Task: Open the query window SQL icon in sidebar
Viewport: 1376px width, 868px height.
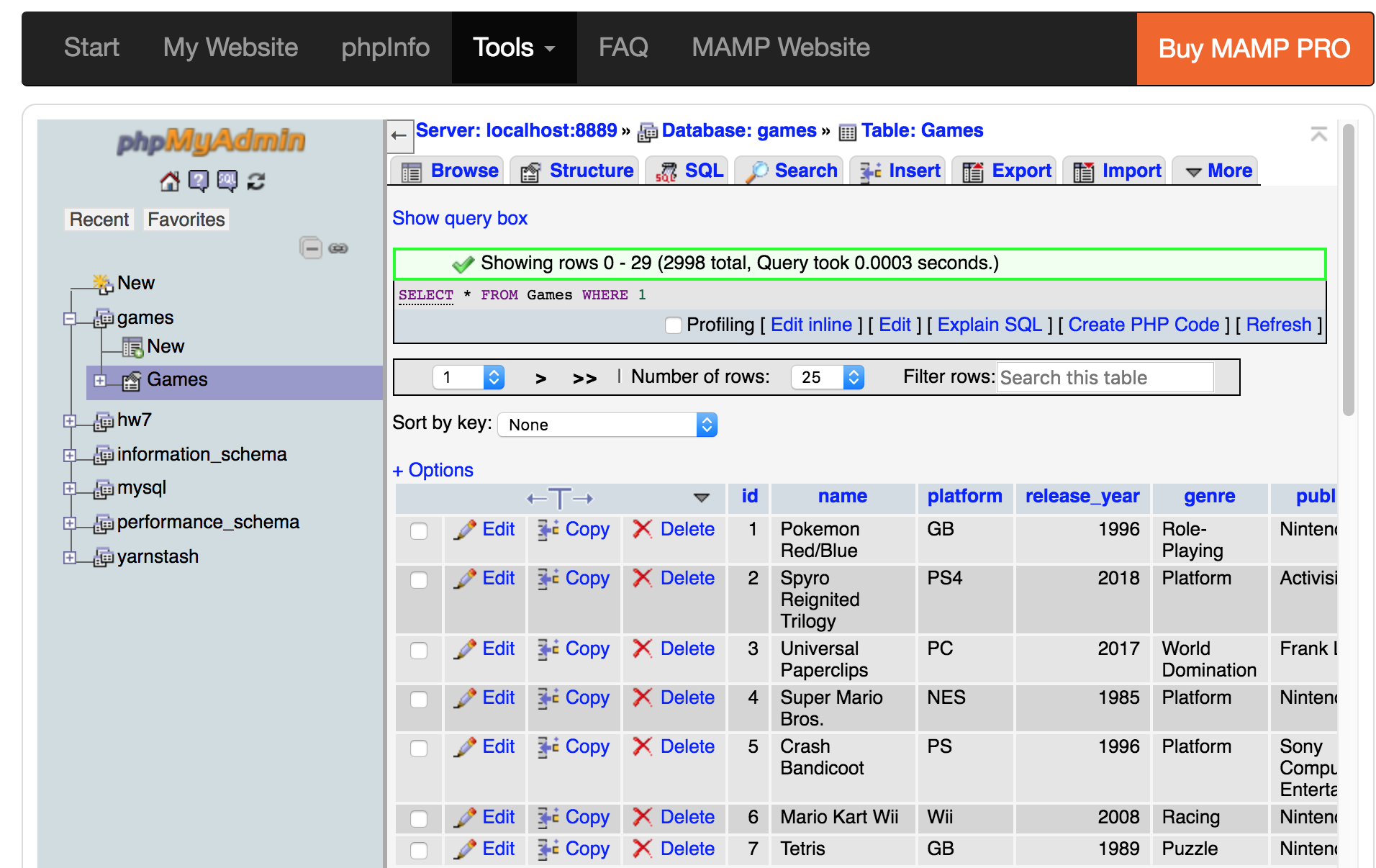Action: tap(227, 181)
